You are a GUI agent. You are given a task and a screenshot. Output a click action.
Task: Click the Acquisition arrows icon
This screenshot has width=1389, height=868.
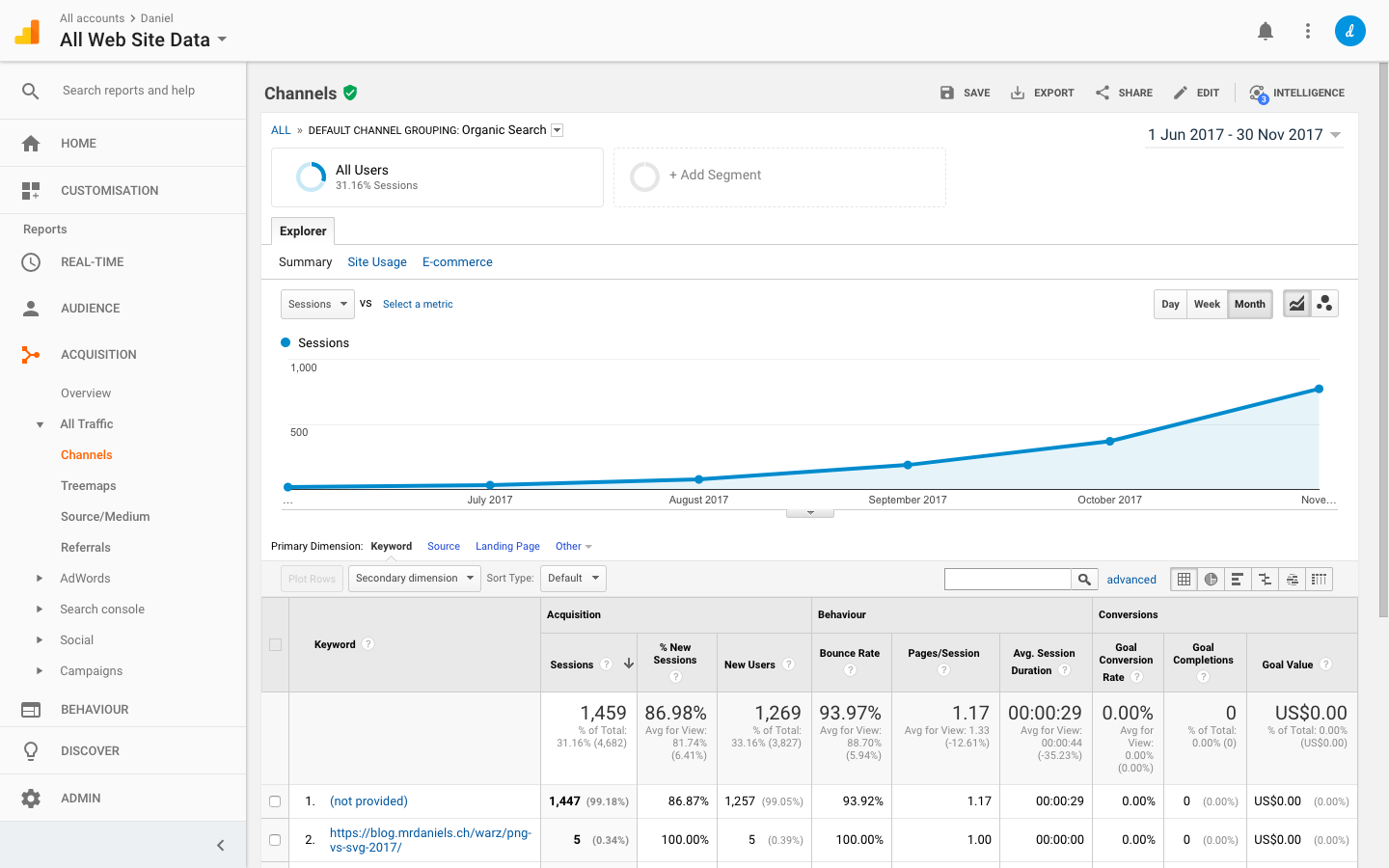pos(31,355)
